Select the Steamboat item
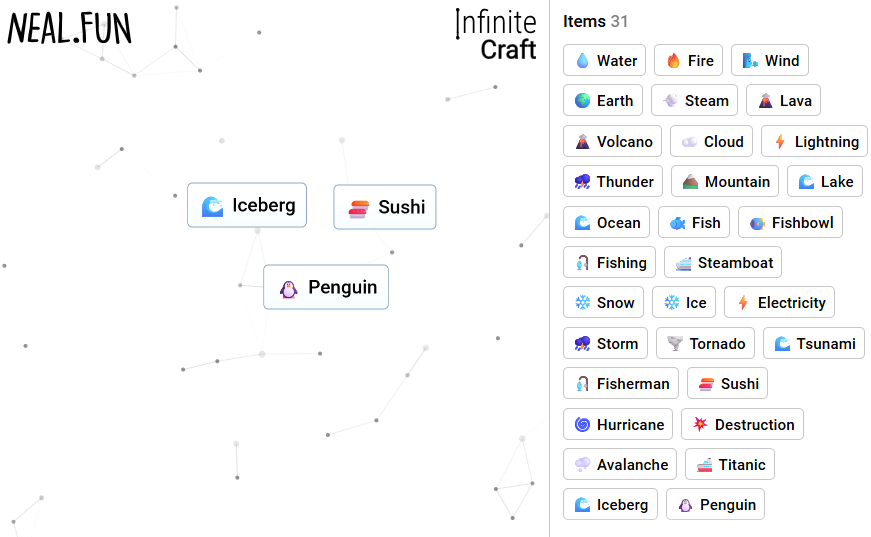Image resolution: width=871 pixels, height=537 pixels. pos(722,263)
